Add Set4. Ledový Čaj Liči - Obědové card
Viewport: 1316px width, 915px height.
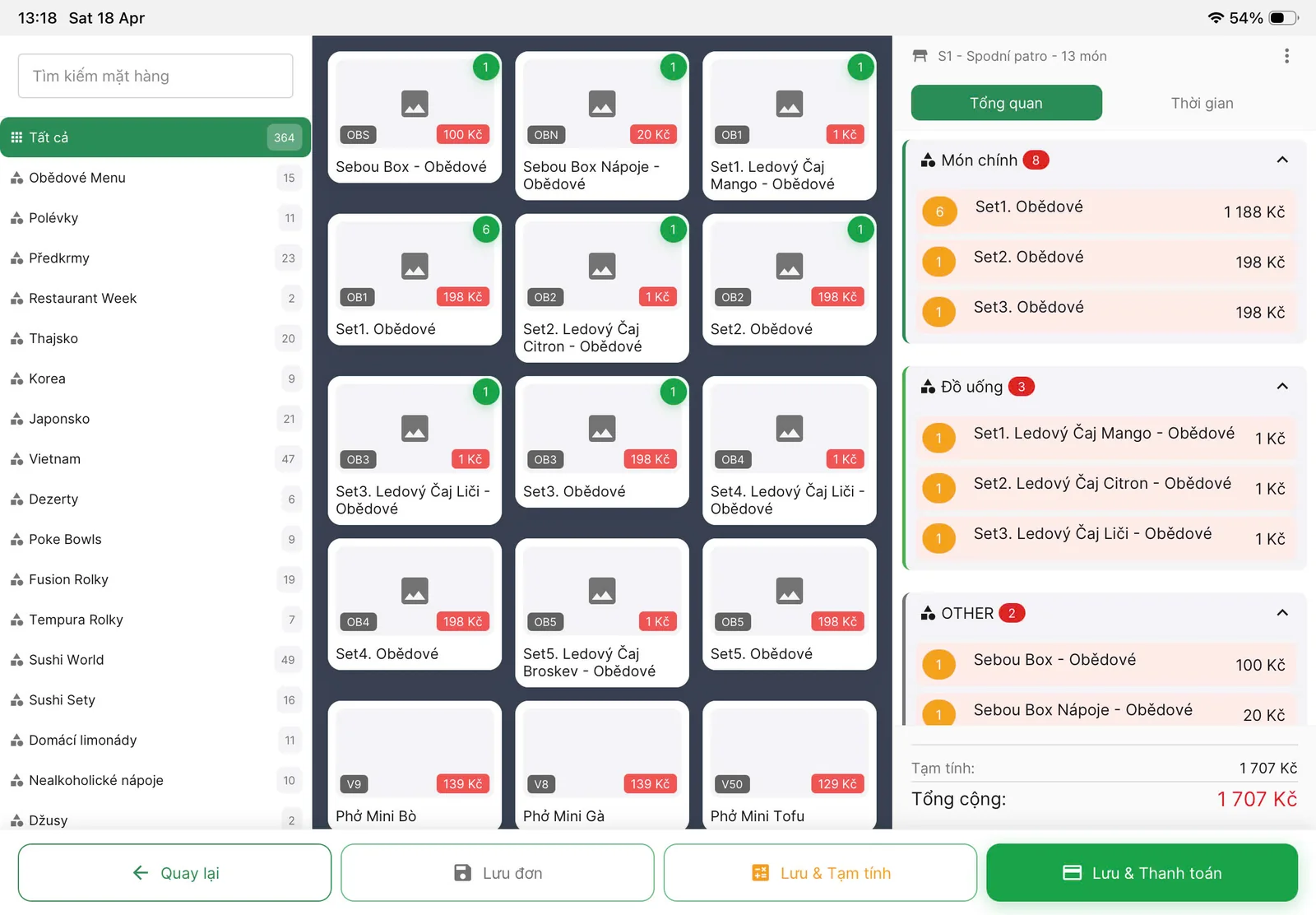790,450
